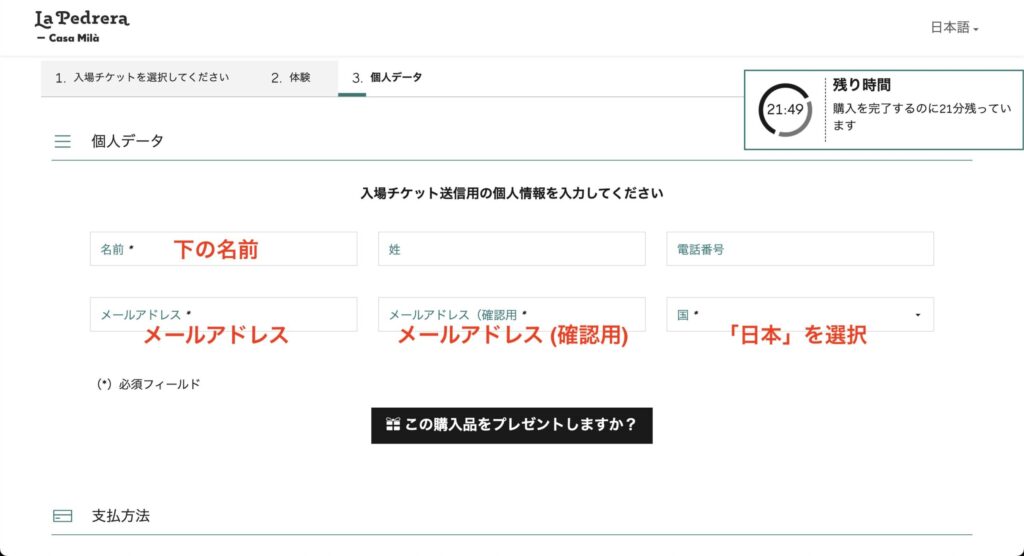This screenshot has width=1024, height=556.
Task: Click the credit card icon beside 支払方法
Action: point(62,516)
